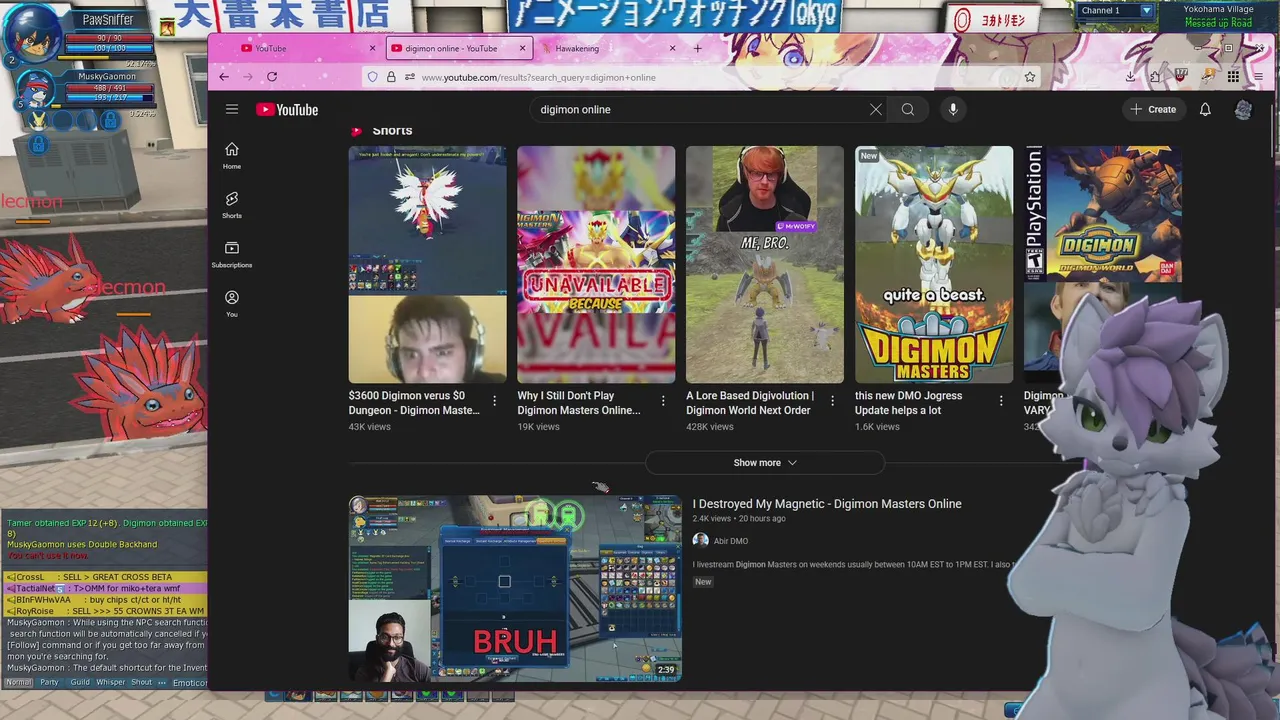
Task: Click the Create button on YouTube
Action: pos(1153,109)
